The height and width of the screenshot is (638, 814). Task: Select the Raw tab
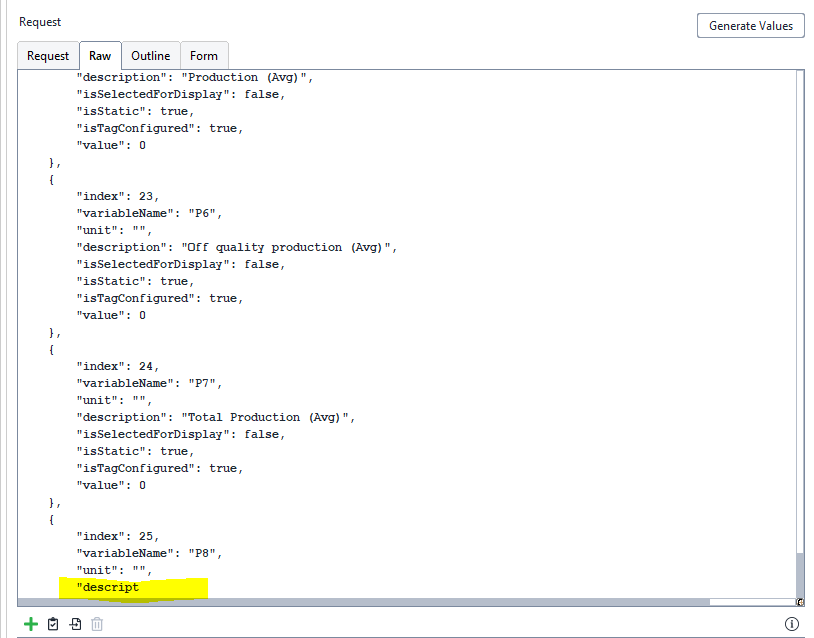(100, 56)
